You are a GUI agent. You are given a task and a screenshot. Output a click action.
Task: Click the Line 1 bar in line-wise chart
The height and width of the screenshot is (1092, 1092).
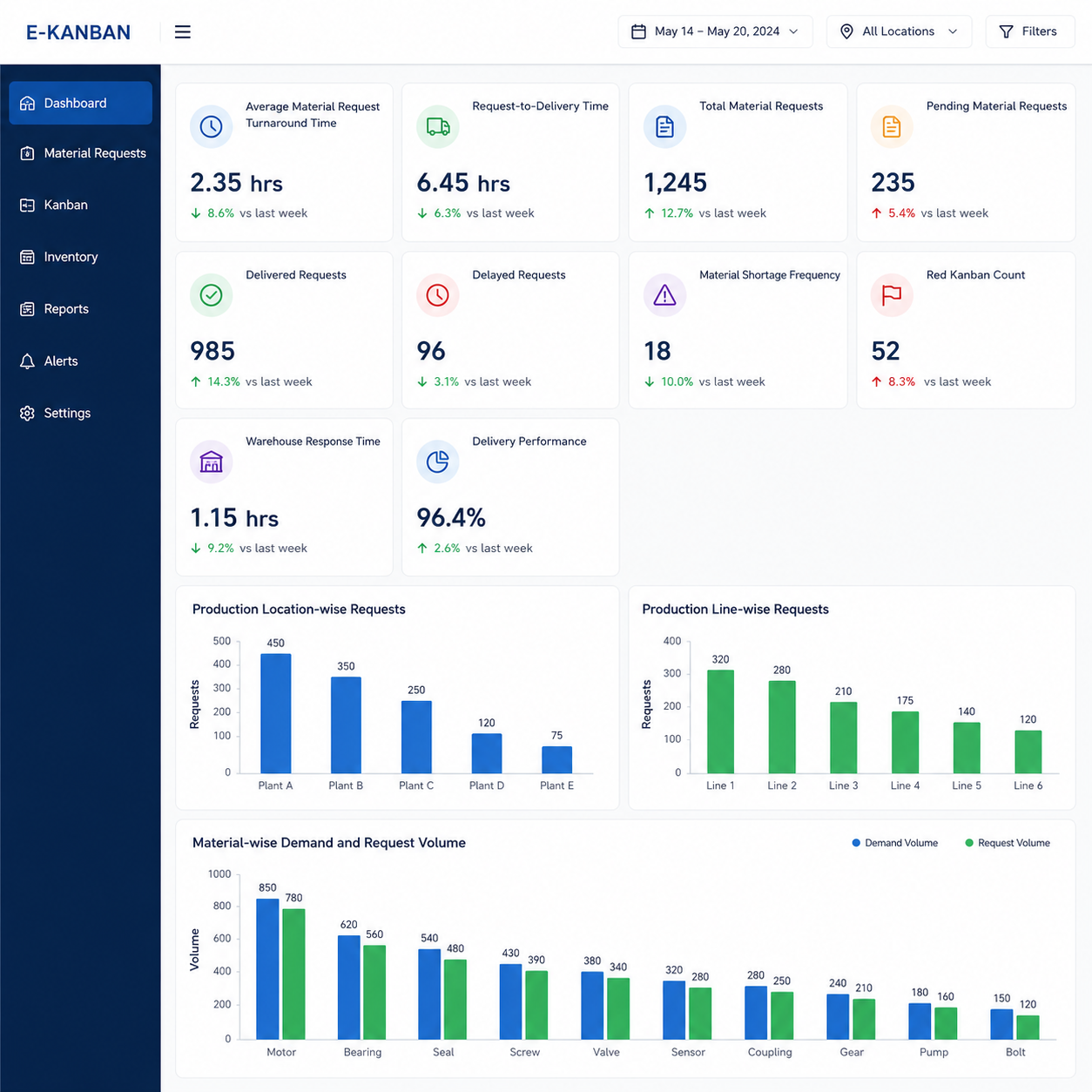click(720, 721)
